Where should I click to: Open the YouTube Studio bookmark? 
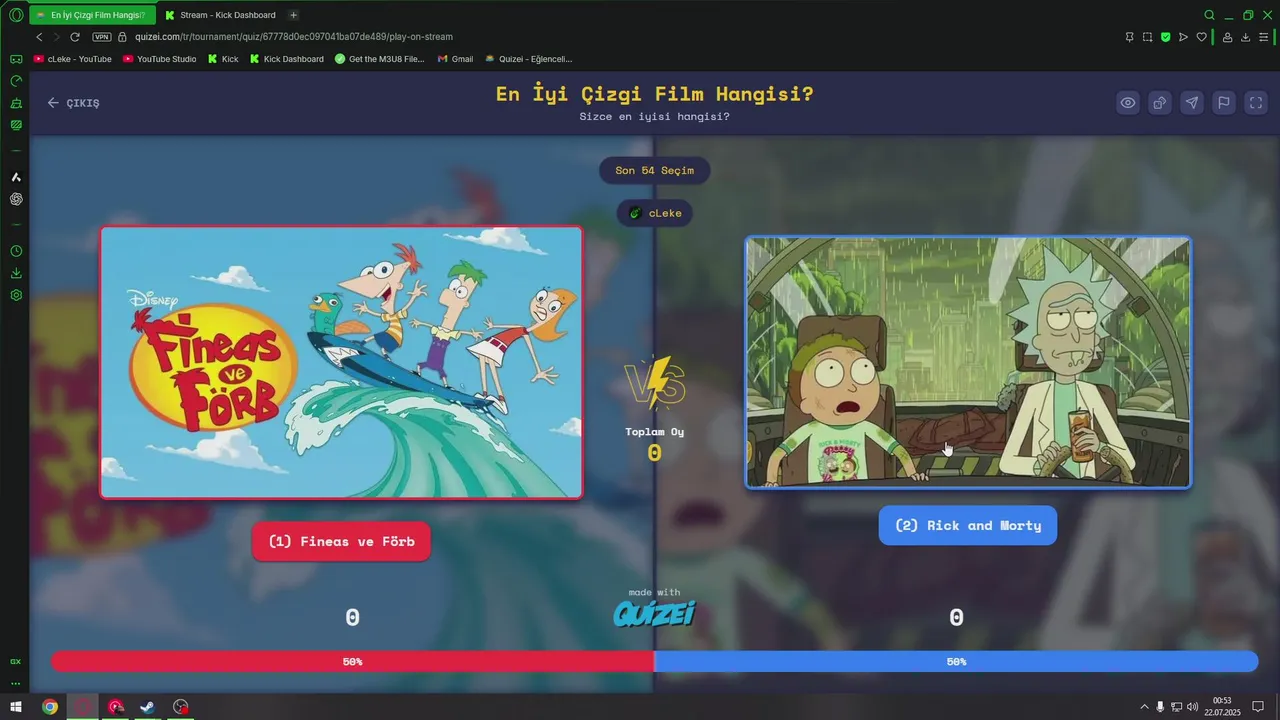[x=160, y=59]
